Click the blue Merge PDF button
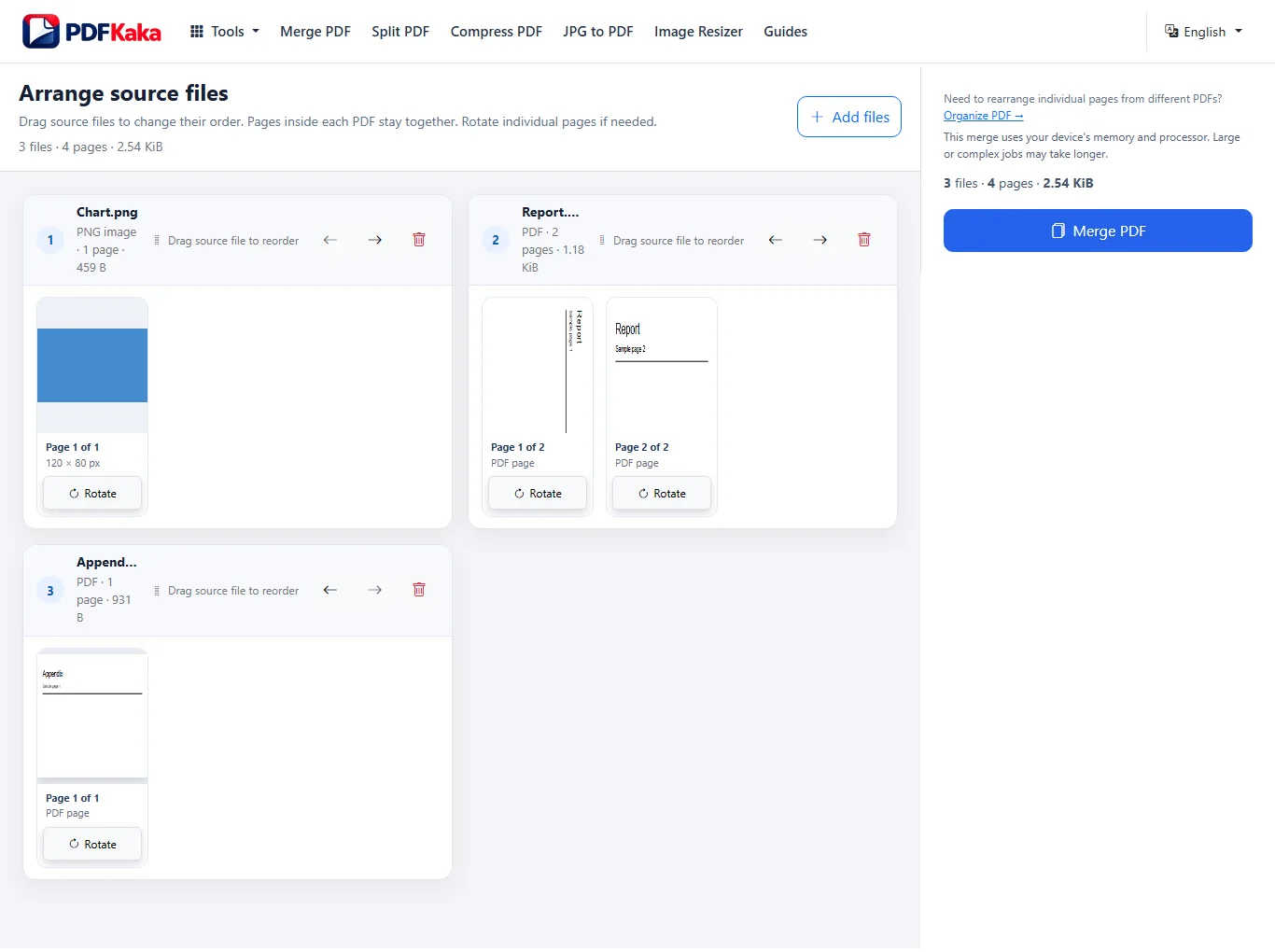 [x=1098, y=231]
